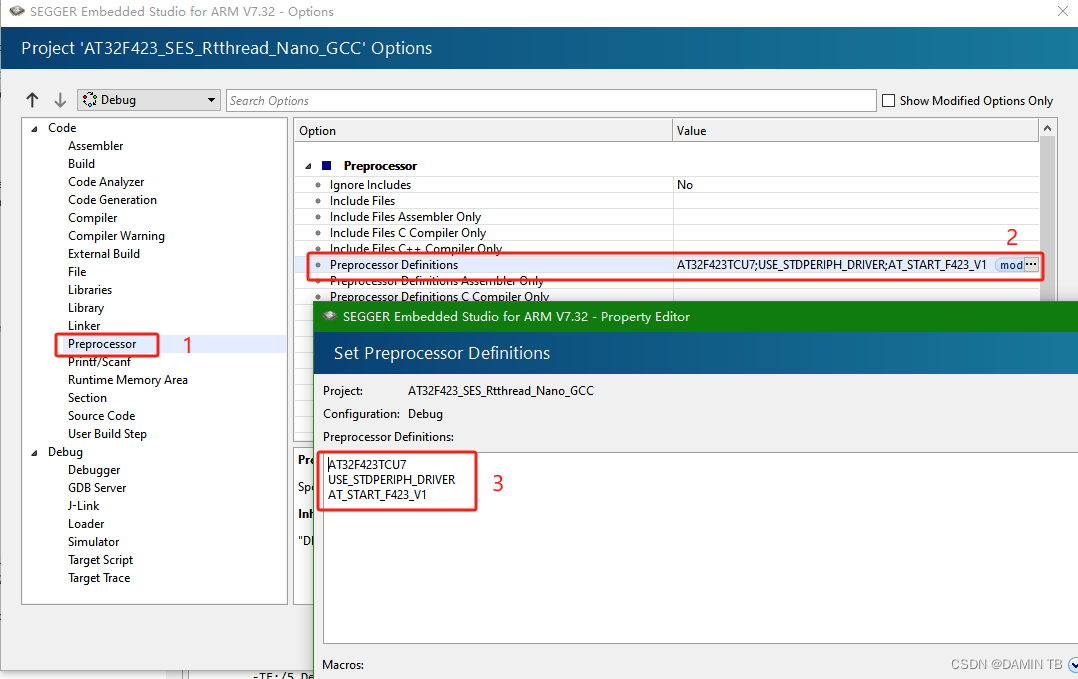Close the Options window
Viewport: 1078px width, 679px height.
pyautogui.click(x=1062, y=12)
